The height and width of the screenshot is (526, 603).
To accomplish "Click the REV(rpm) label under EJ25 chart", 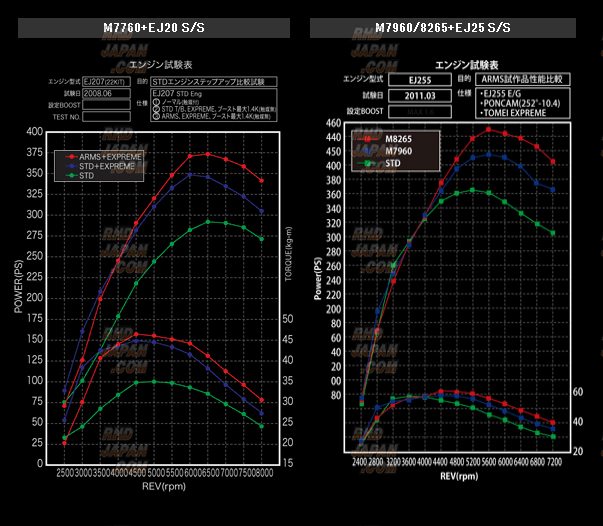I will pyautogui.click(x=459, y=476).
